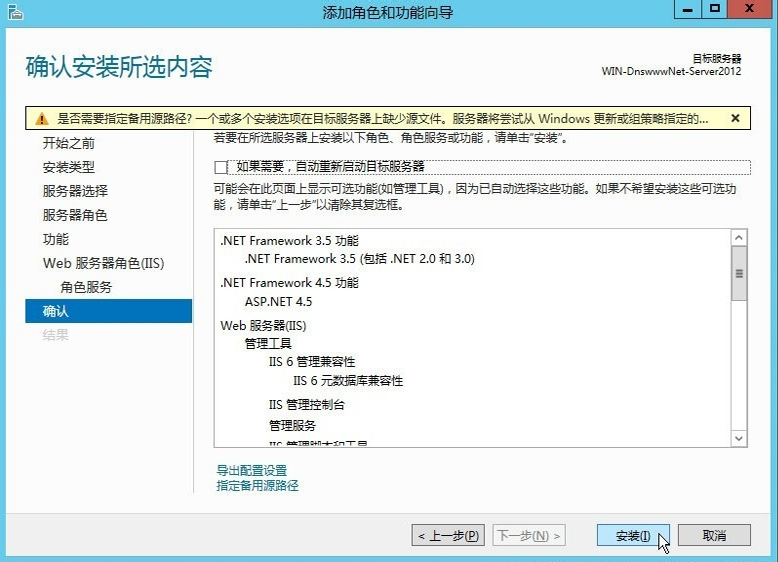The width and height of the screenshot is (778, 562).
Task: Open the 服务器选择 step
Action: click(x=75, y=191)
